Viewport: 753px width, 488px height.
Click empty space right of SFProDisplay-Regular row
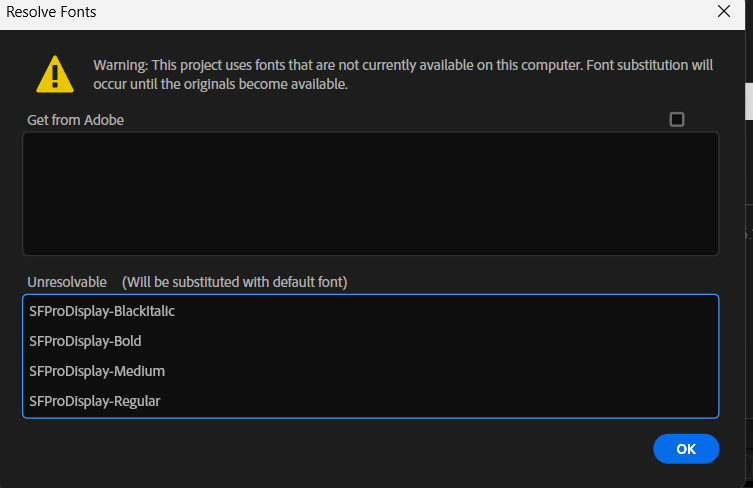tap(450, 401)
